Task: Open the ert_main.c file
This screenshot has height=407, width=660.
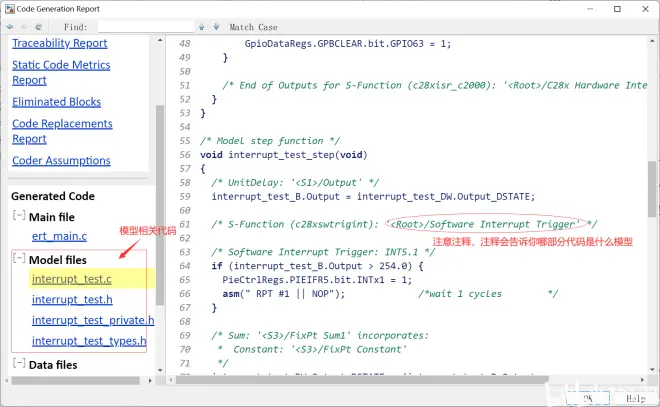Action: pyautogui.click(x=59, y=236)
